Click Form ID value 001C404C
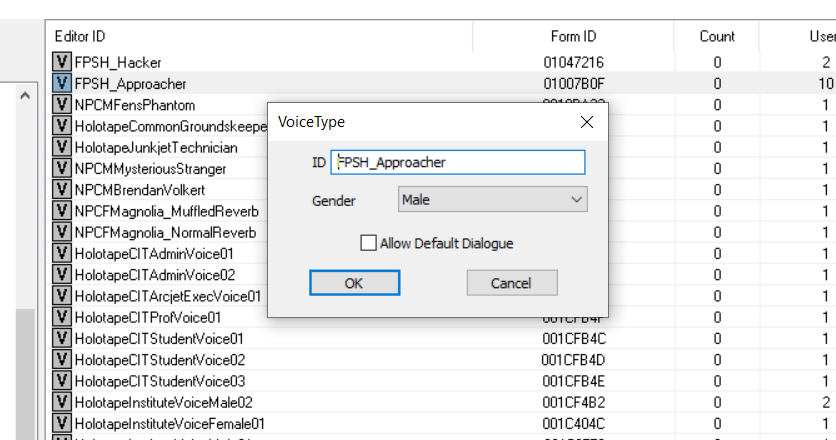The image size is (836, 440). point(573,424)
